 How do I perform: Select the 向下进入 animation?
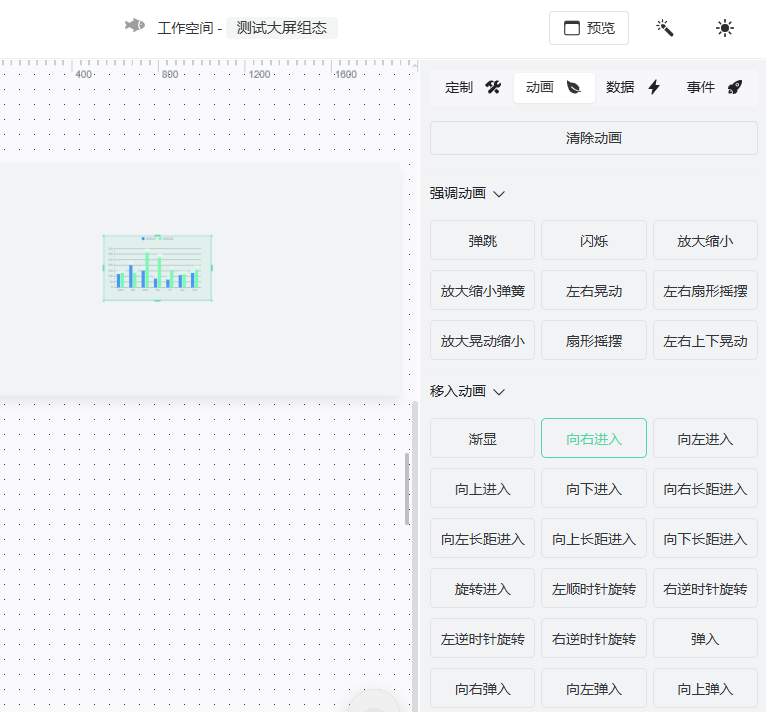(x=594, y=489)
